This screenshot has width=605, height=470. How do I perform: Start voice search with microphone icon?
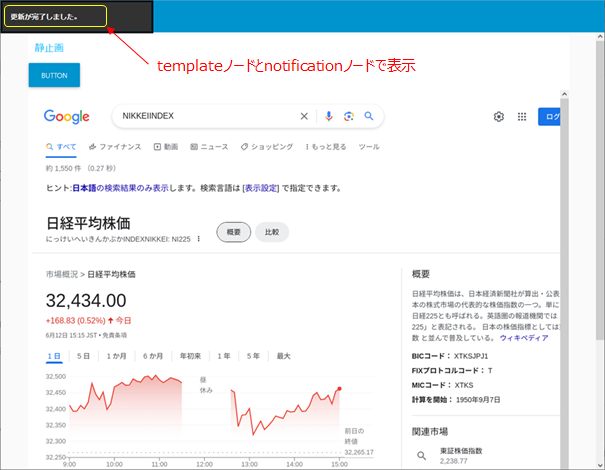(329, 116)
